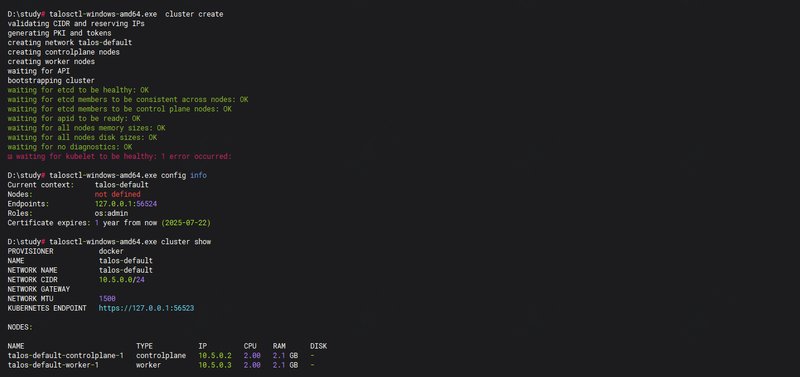Image resolution: width=800 pixels, height=377 pixels.
Task: Click the talos-default-controlplane-1 node name
Action: point(65,356)
